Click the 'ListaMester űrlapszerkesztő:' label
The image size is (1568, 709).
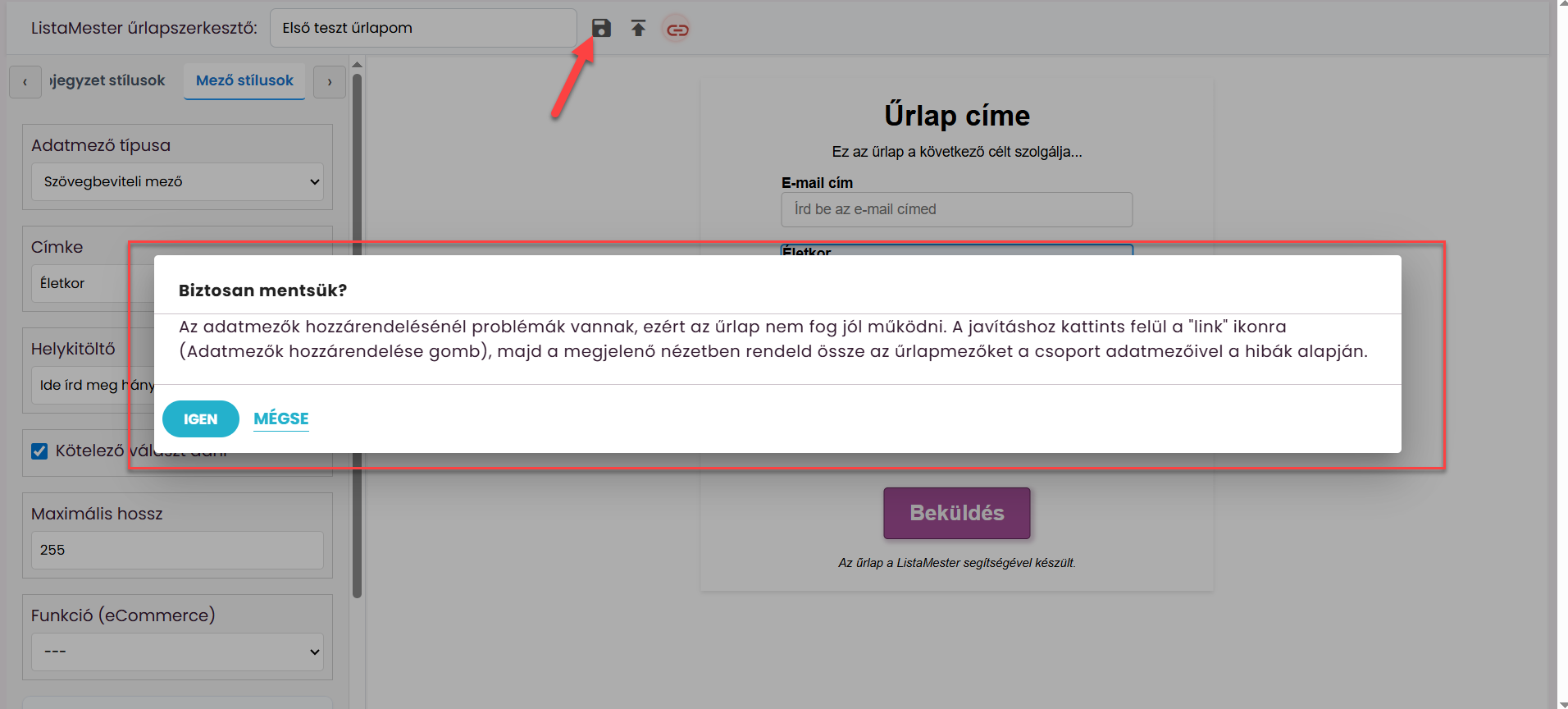click(144, 28)
